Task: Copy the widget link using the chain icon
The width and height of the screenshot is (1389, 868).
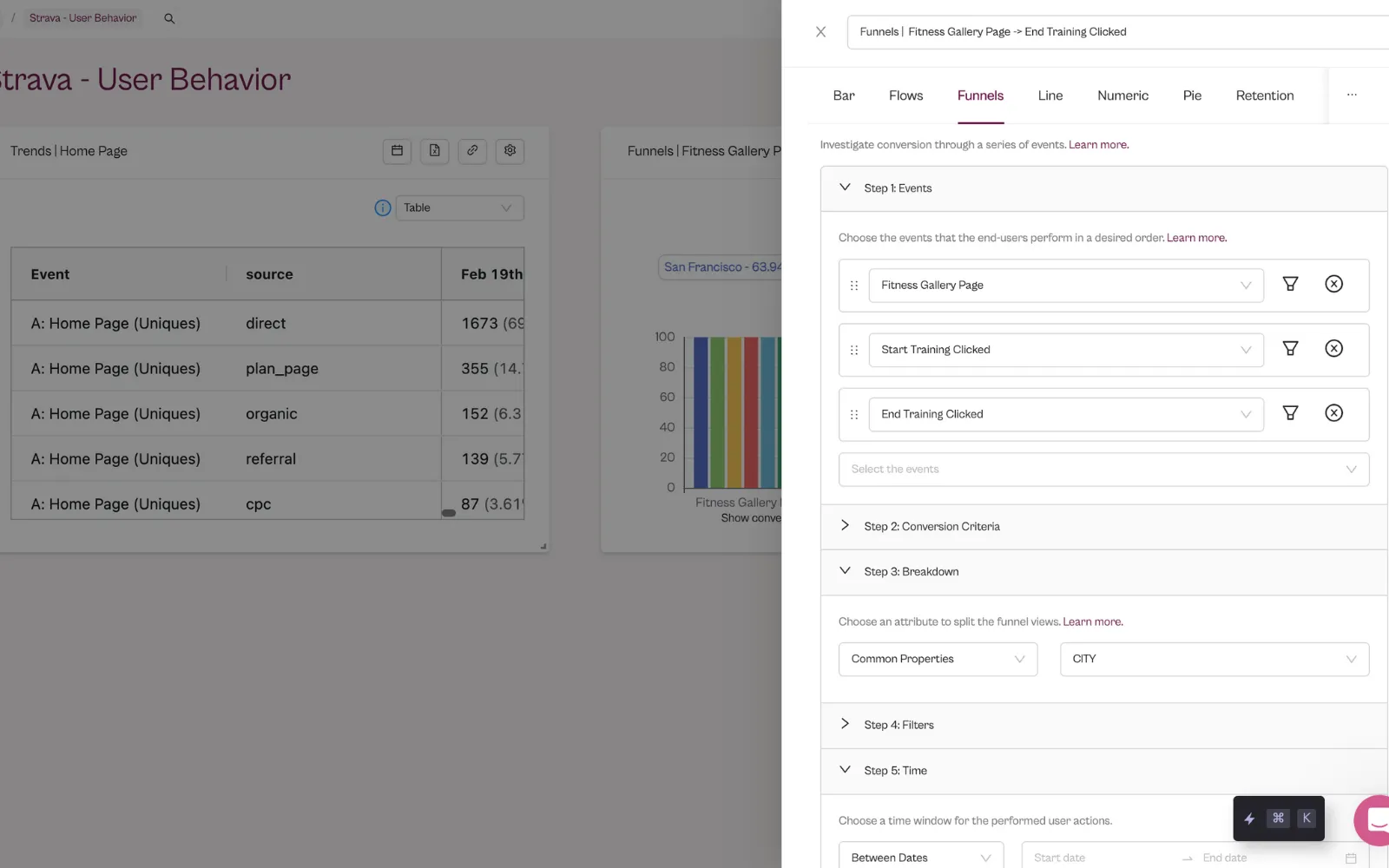Action: 472,151
